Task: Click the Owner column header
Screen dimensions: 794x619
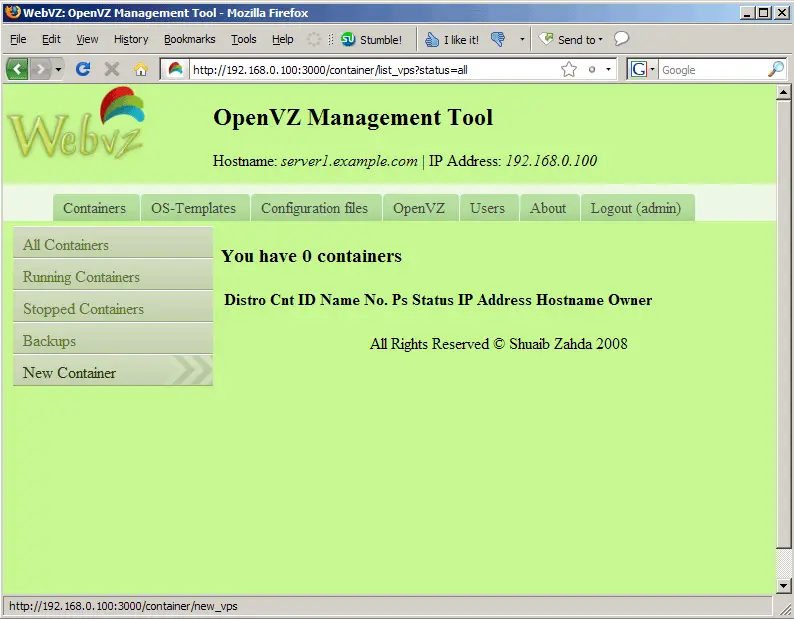Action: coord(630,300)
